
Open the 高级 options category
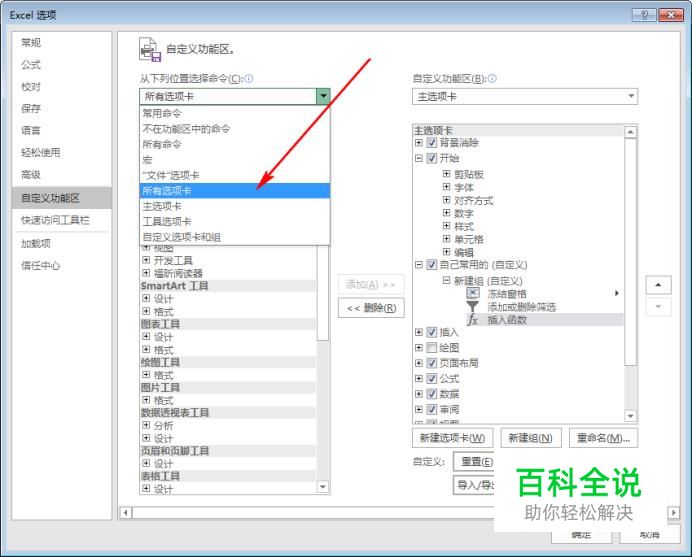pos(62,175)
